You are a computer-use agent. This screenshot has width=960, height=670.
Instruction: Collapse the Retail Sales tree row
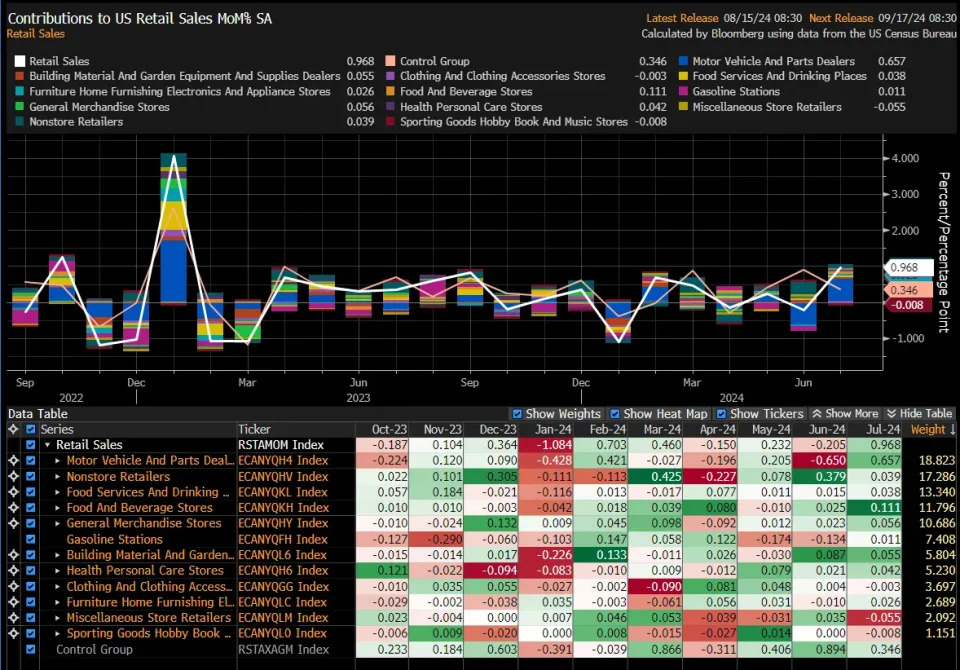pos(47,445)
